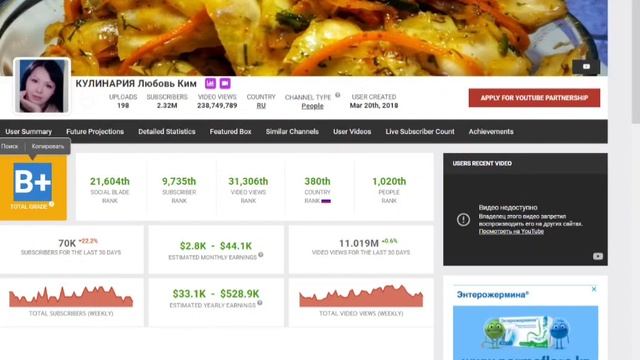Click the YouTube icon on the banner image
Screen dimensions: 640x360
586,67
